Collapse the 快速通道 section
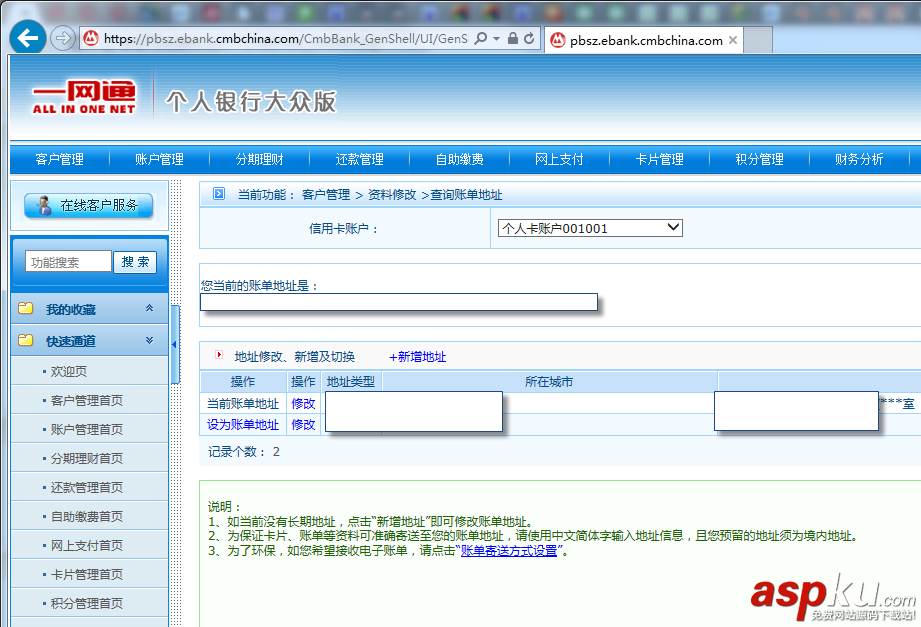 click(x=151, y=340)
